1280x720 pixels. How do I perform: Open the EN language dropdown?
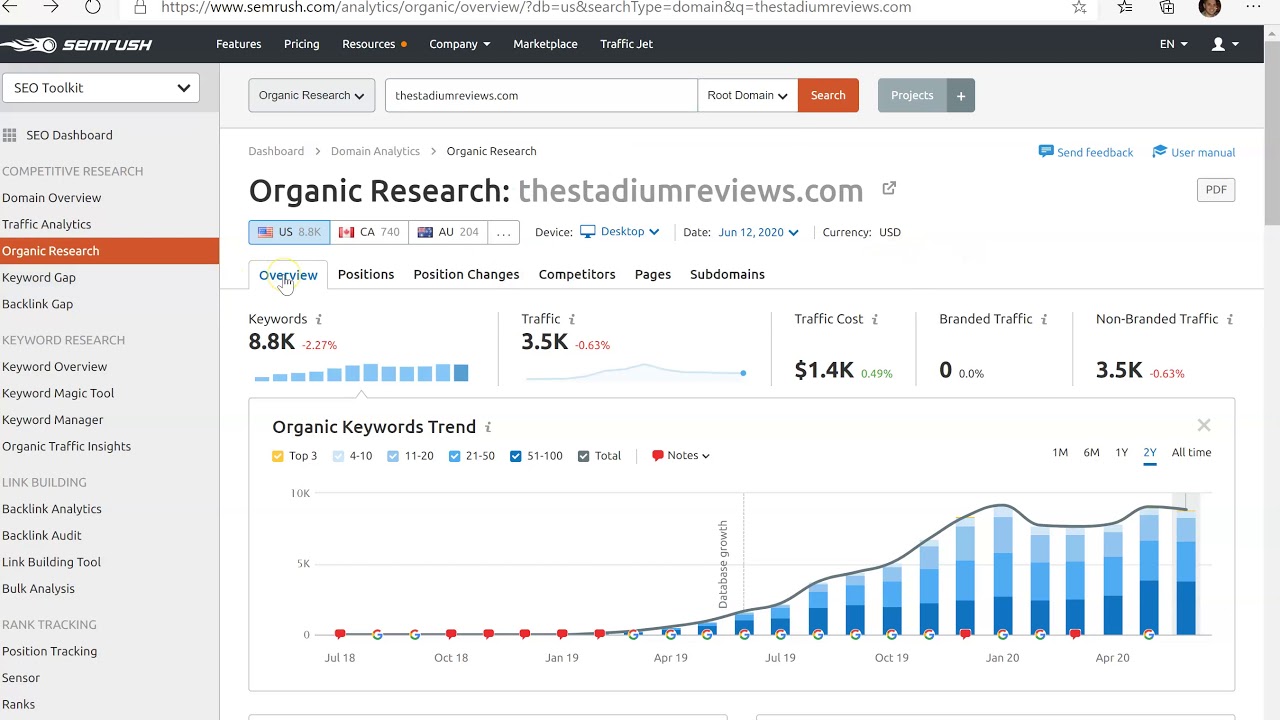pos(1174,44)
